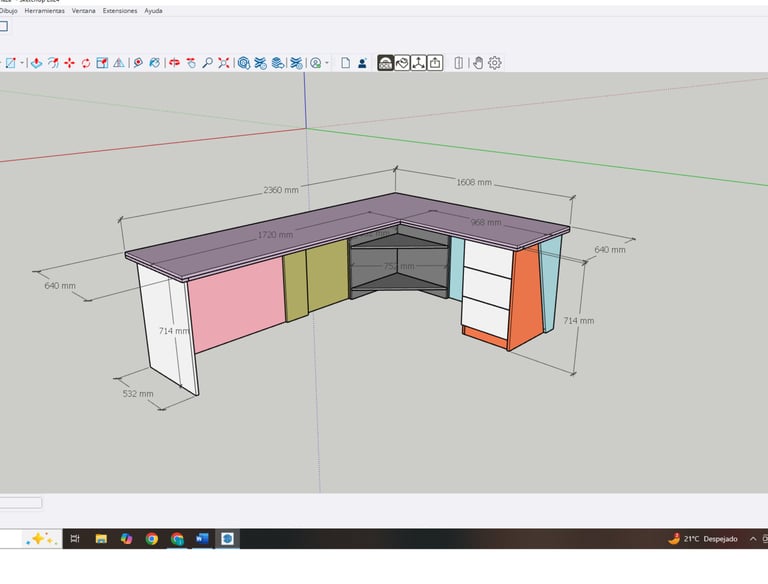Open Chrome from the Windows taskbar
768x584 pixels.
coord(152,539)
